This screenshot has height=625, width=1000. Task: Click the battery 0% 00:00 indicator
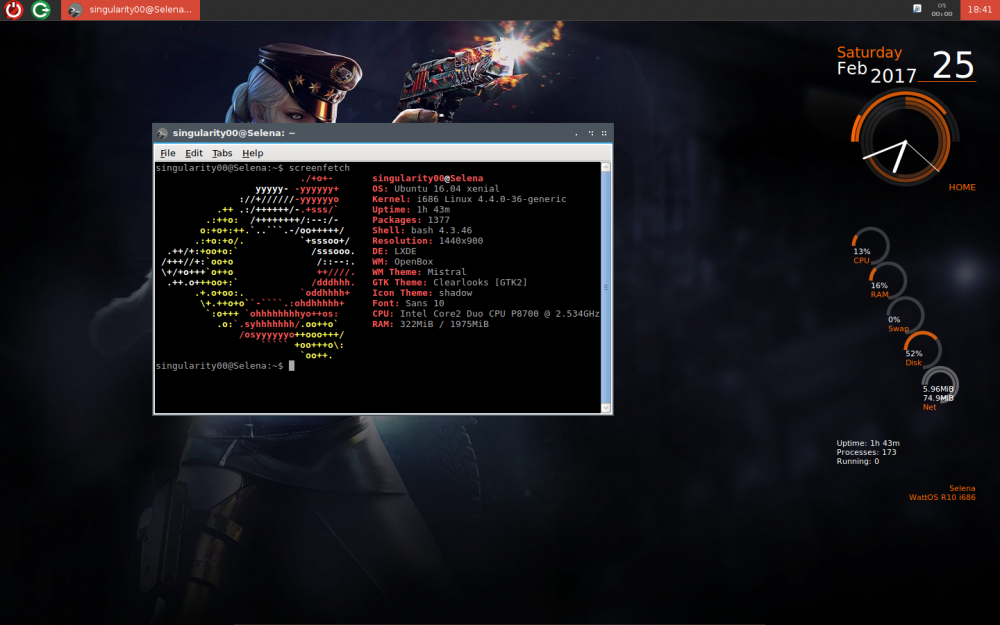point(941,10)
